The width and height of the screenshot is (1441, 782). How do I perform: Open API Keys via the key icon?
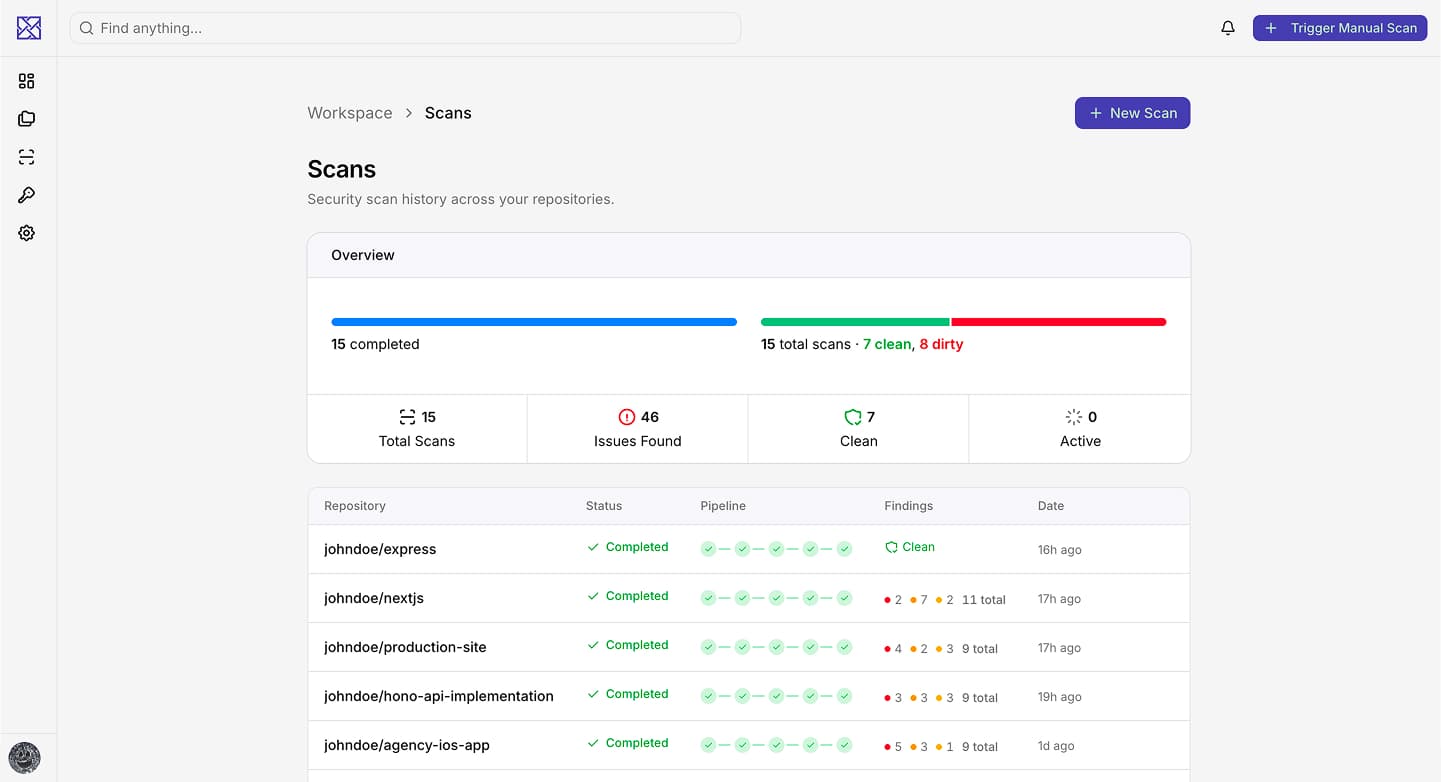point(26,194)
